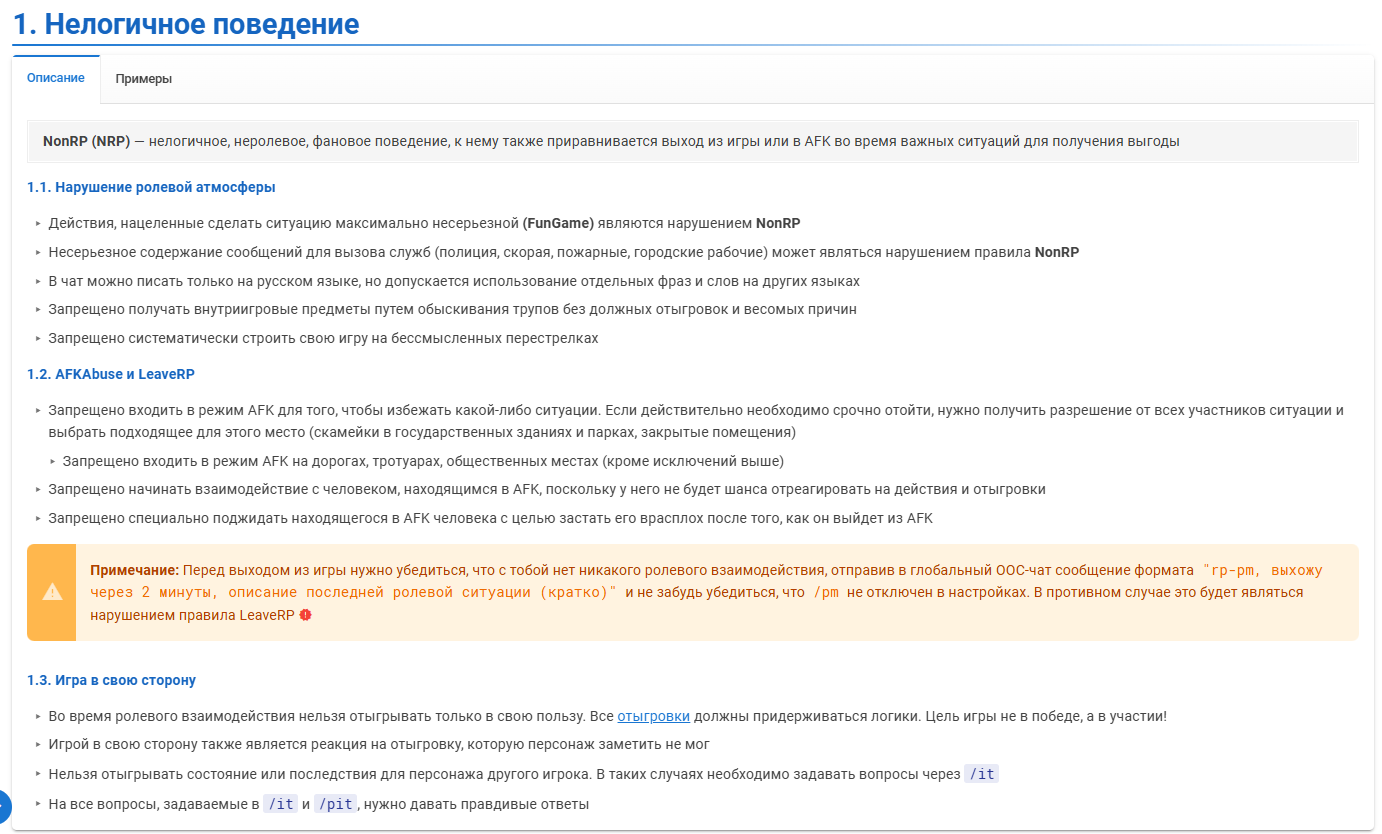The width and height of the screenshot is (1382, 834).
Task: Click the warning triangle icon in the note
Action: [52, 592]
